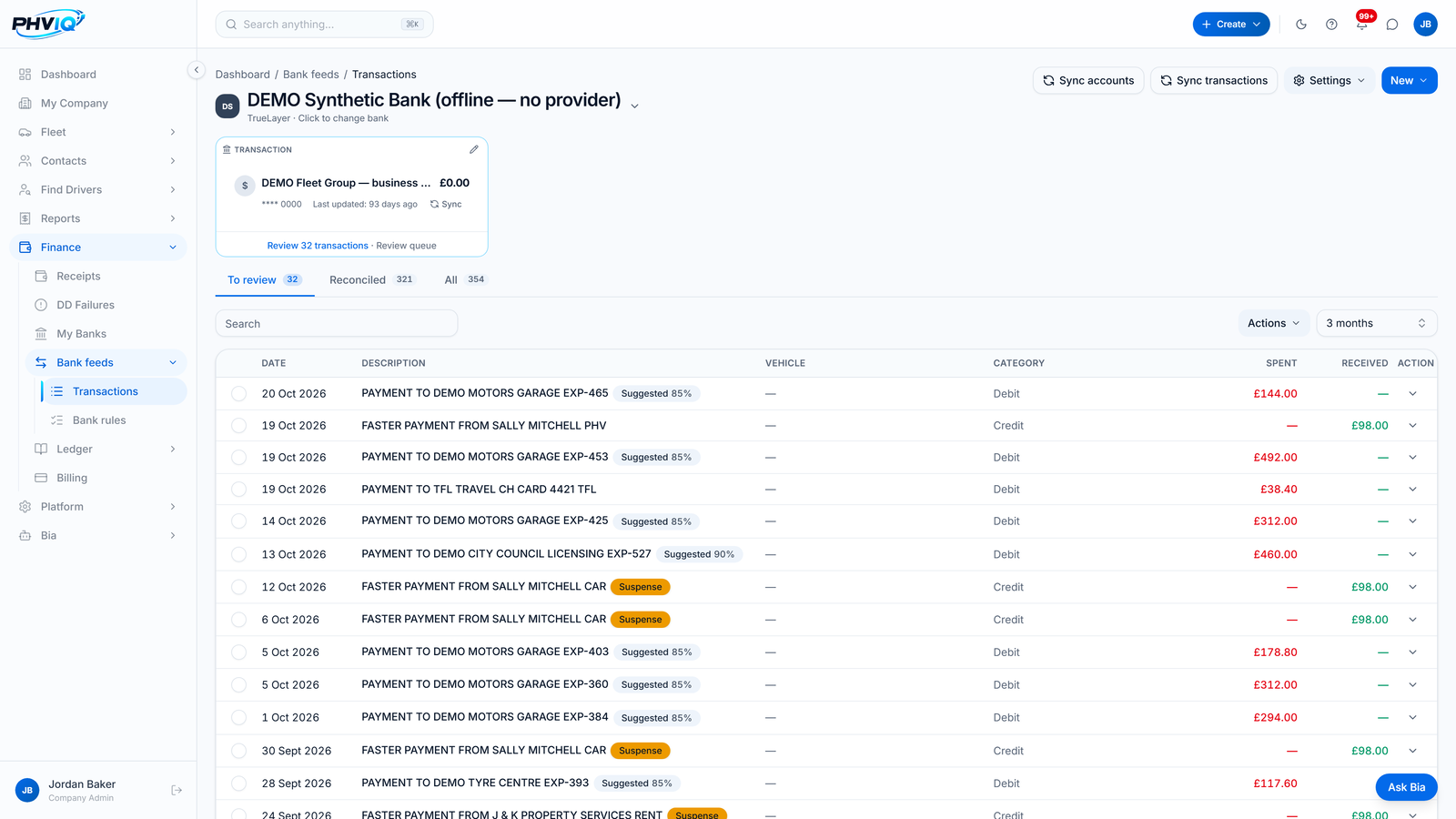Expand the bank name chevron selector
The height and width of the screenshot is (819, 1456).
(x=634, y=106)
